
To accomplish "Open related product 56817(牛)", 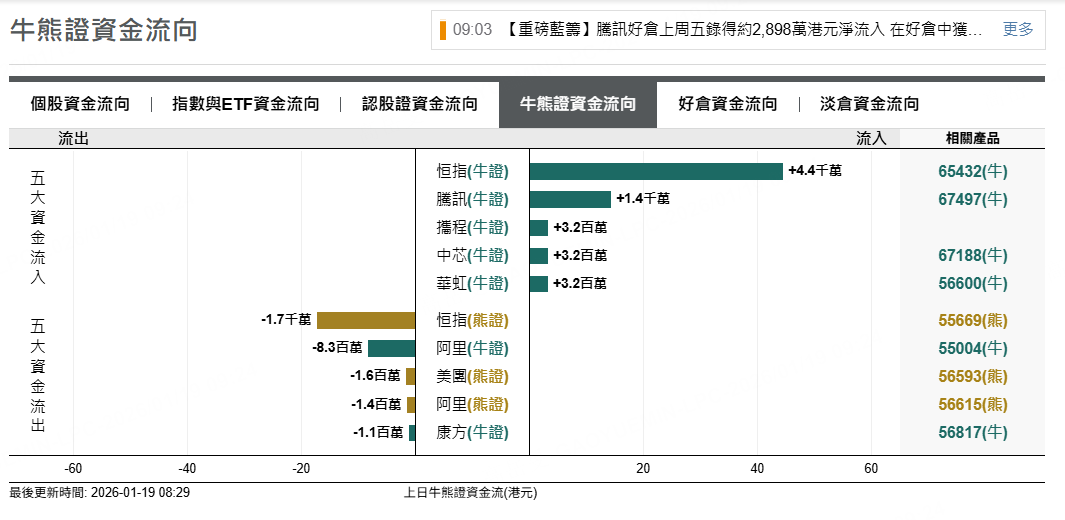I will coord(973,432).
